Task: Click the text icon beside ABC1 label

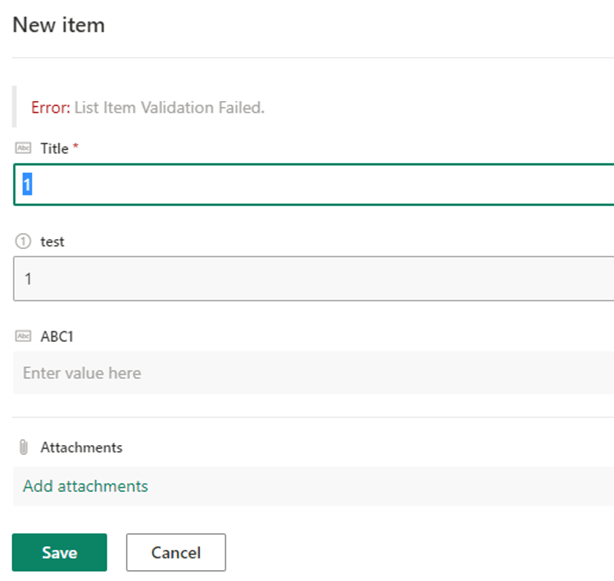Action: pyautogui.click(x=24, y=337)
